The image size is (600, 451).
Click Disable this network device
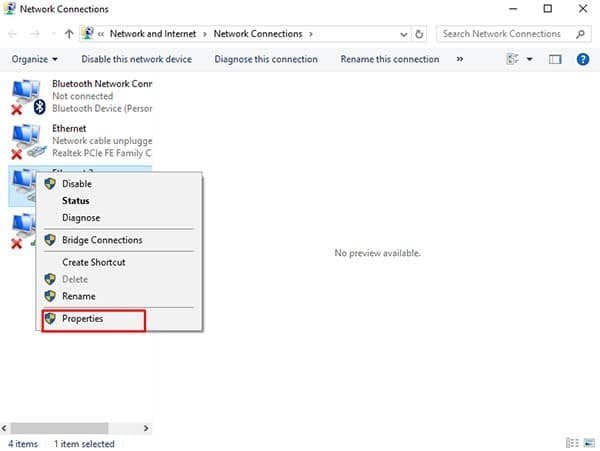pos(137,59)
